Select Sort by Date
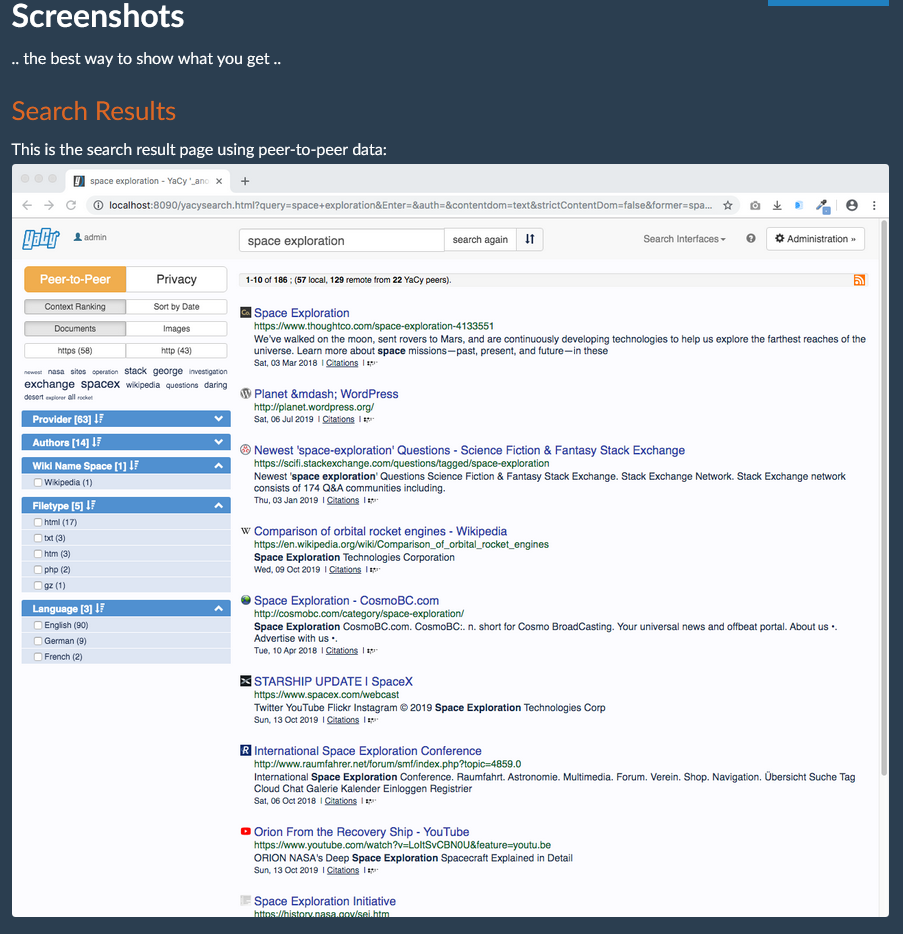Viewport: 903px width, 934px height. point(176,307)
